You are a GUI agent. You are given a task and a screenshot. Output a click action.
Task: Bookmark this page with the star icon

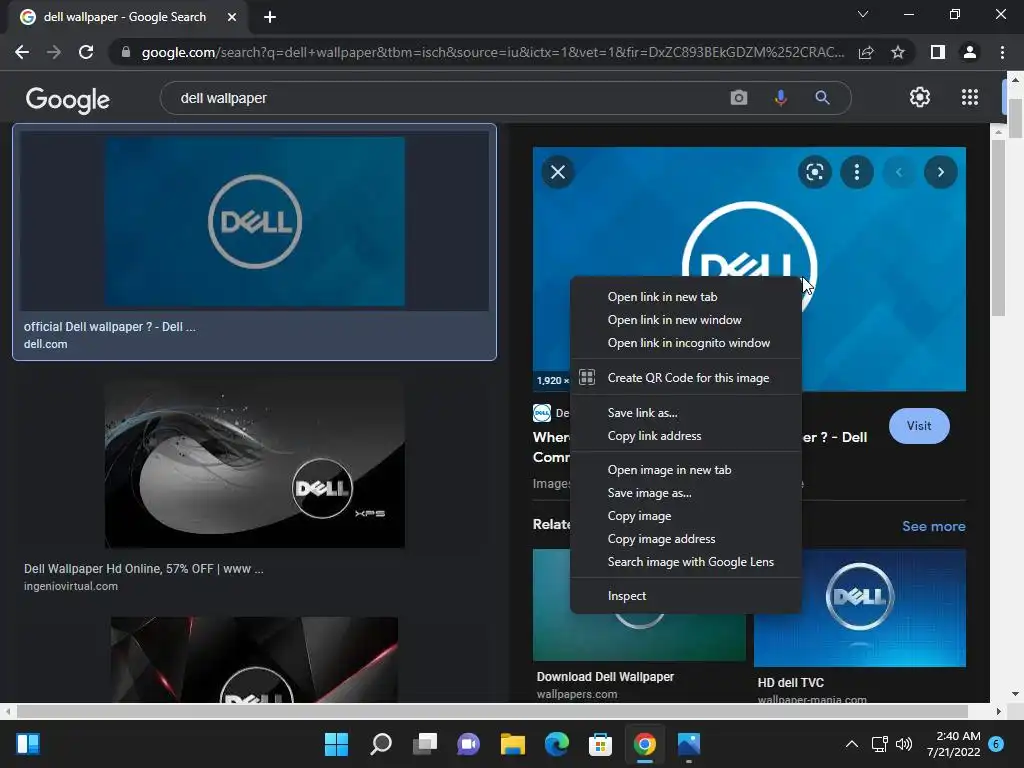(898, 52)
